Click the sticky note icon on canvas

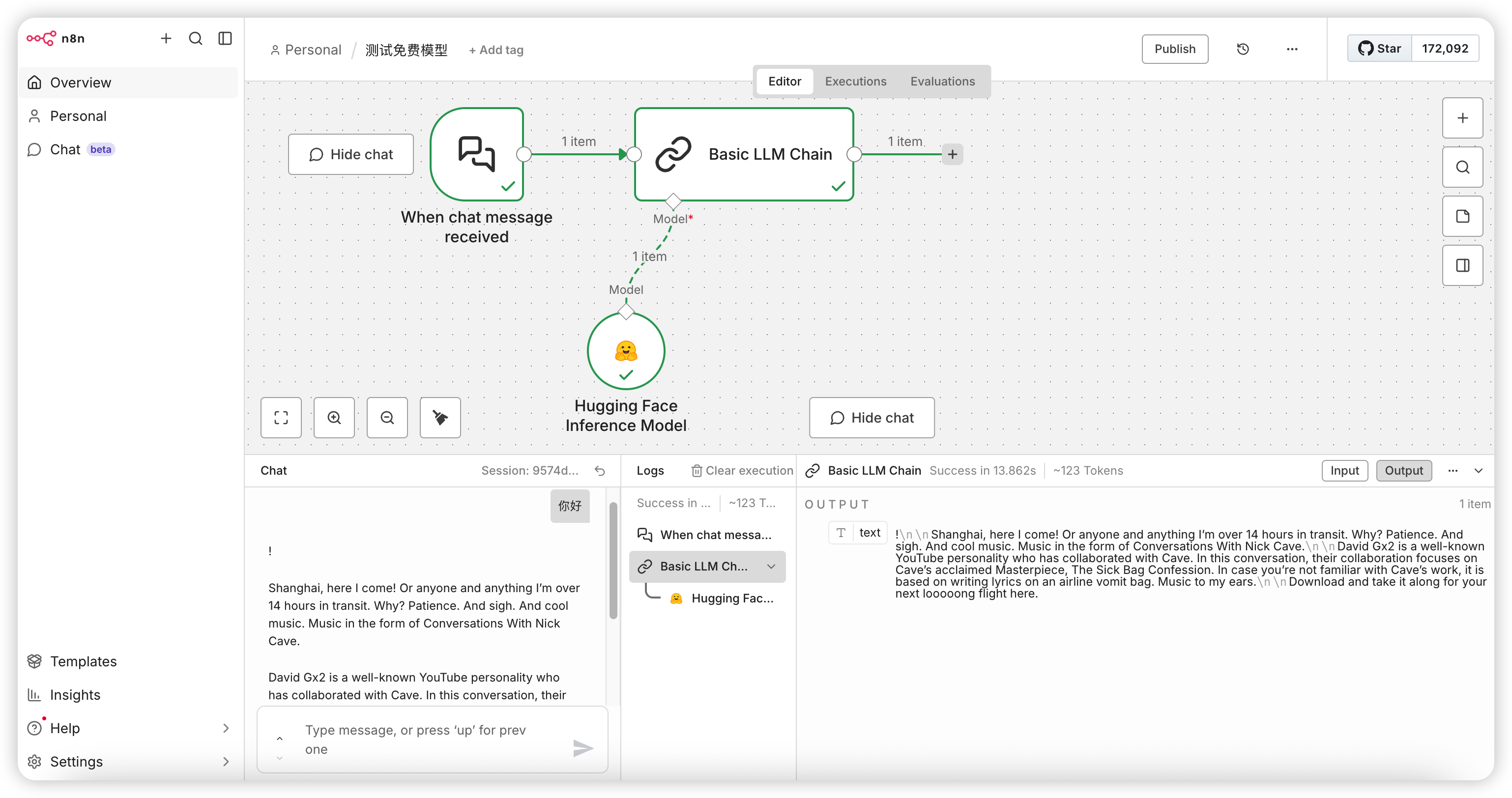point(1462,217)
